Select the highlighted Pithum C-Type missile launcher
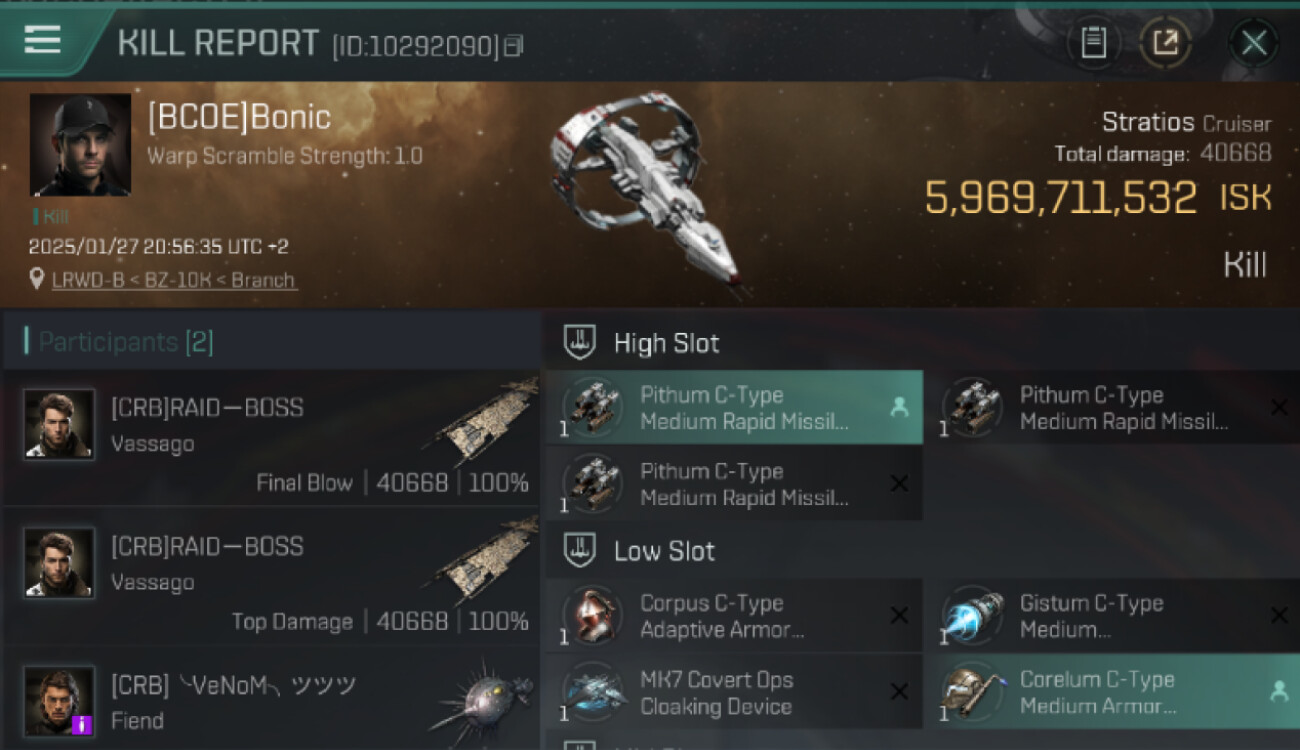Screen dimensions: 1300x750 734,407
